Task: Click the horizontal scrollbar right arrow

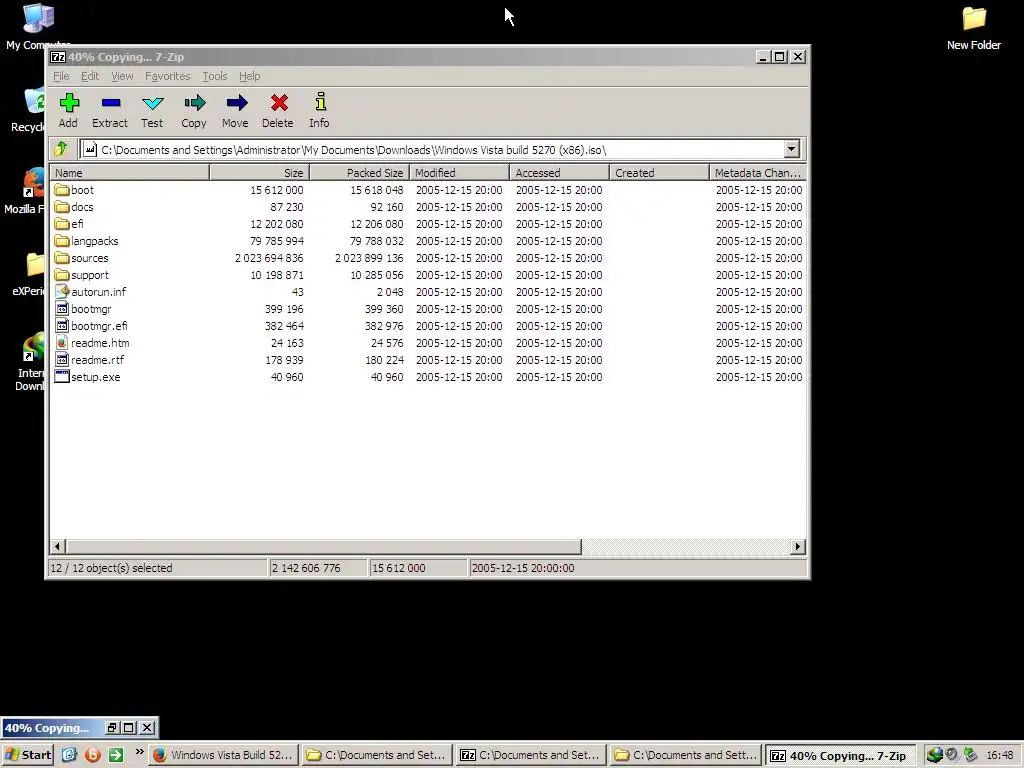Action: click(x=797, y=547)
